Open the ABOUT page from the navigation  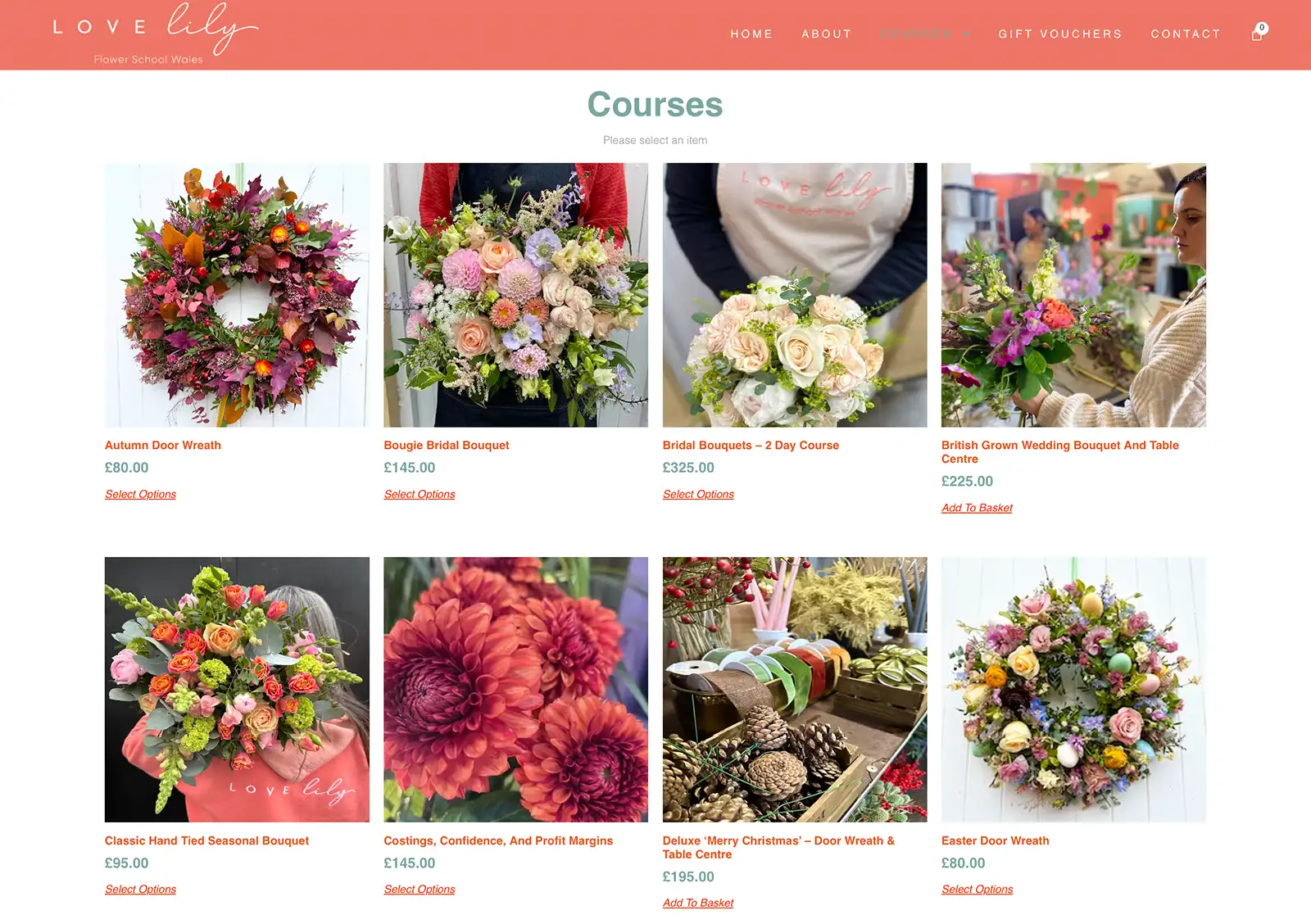(827, 34)
